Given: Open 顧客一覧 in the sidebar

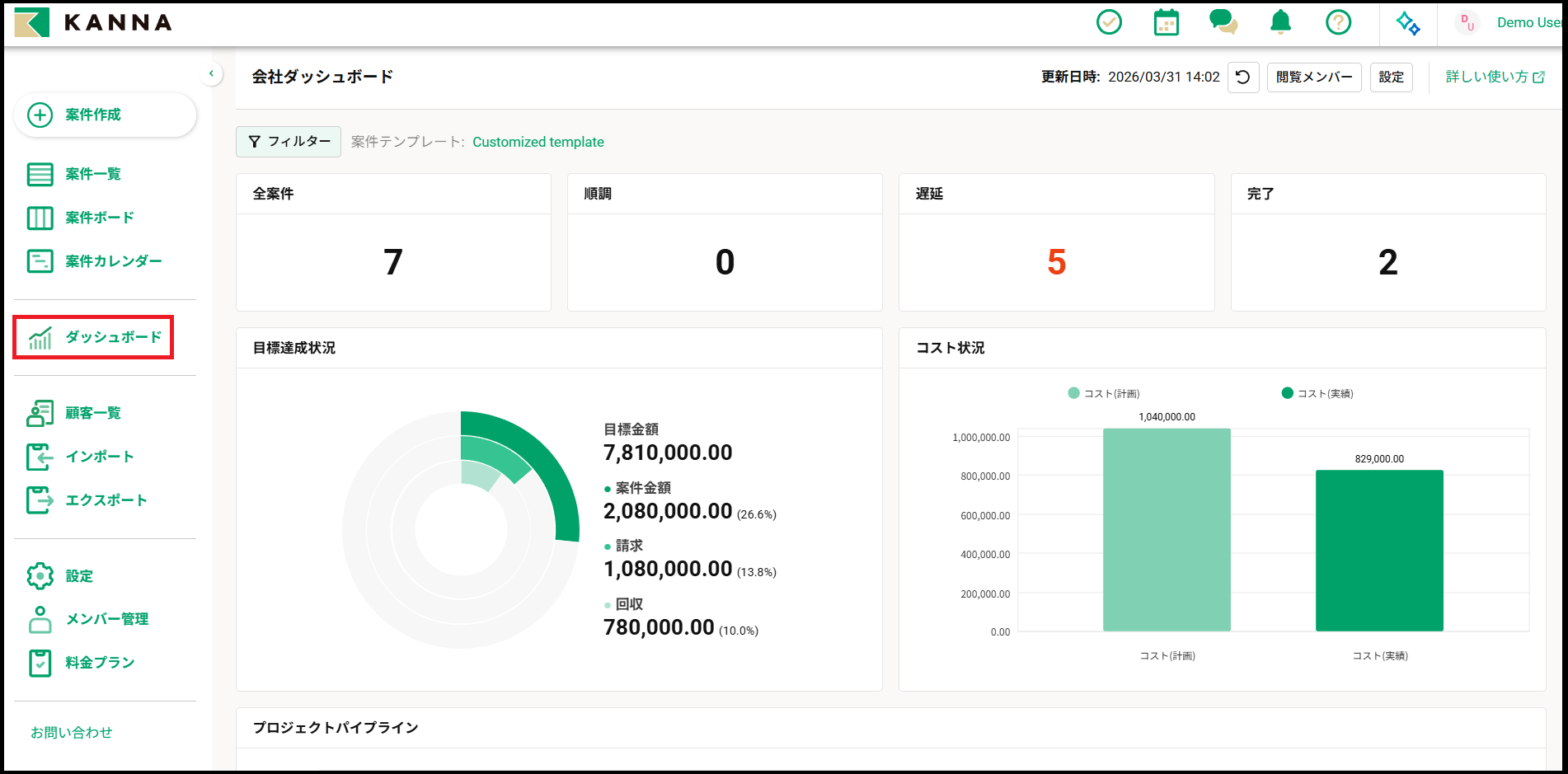Looking at the screenshot, I should [93, 413].
